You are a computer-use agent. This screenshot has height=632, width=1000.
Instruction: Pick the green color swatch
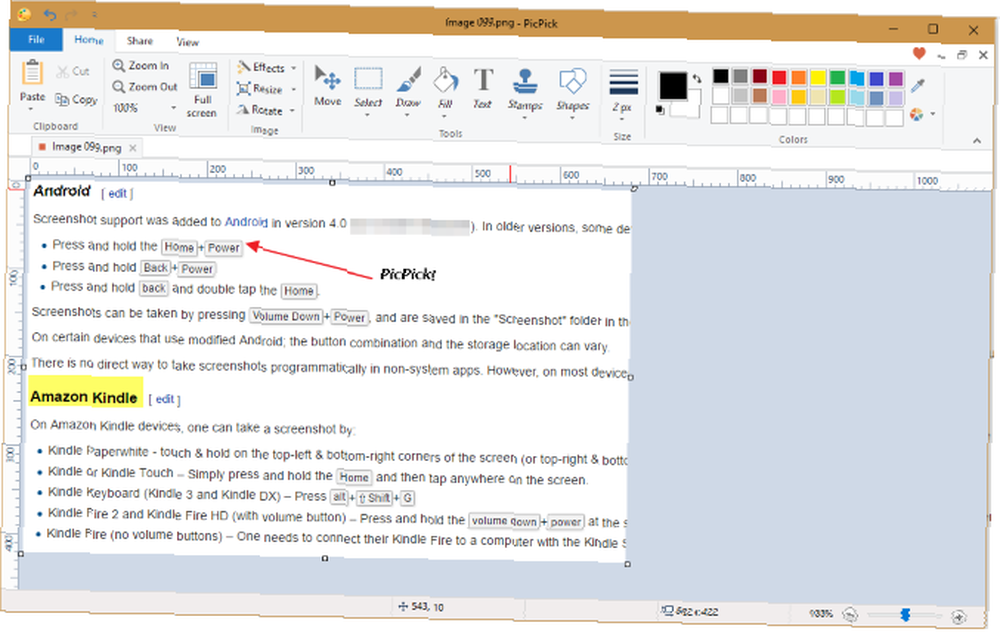[837, 78]
